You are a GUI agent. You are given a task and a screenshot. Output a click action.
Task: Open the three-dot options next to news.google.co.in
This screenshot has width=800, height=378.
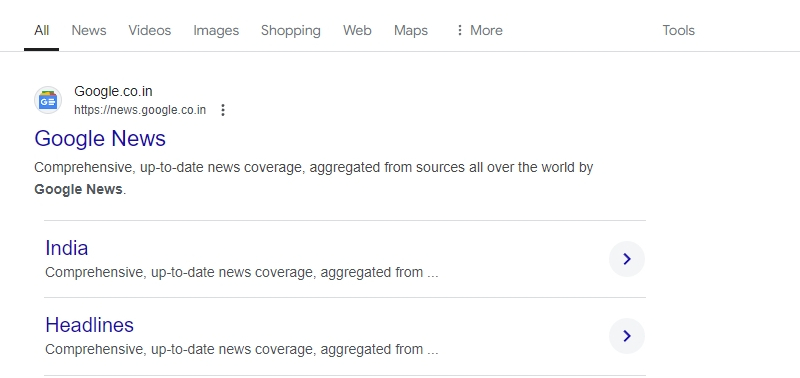click(222, 110)
